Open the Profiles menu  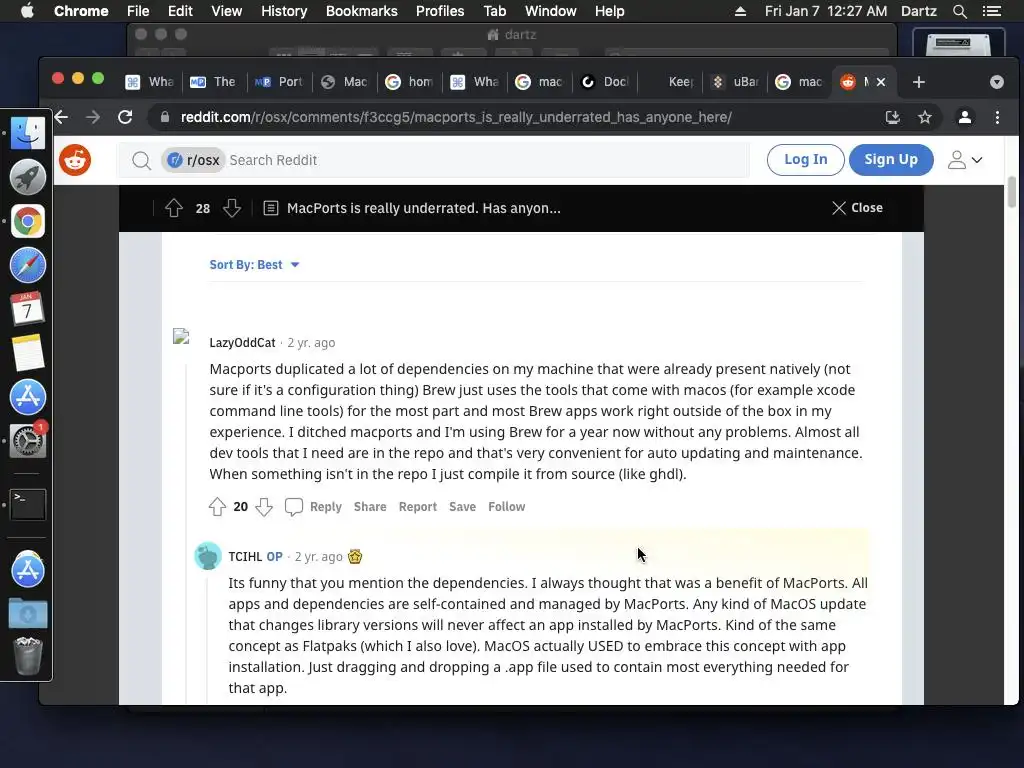click(440, 11)
